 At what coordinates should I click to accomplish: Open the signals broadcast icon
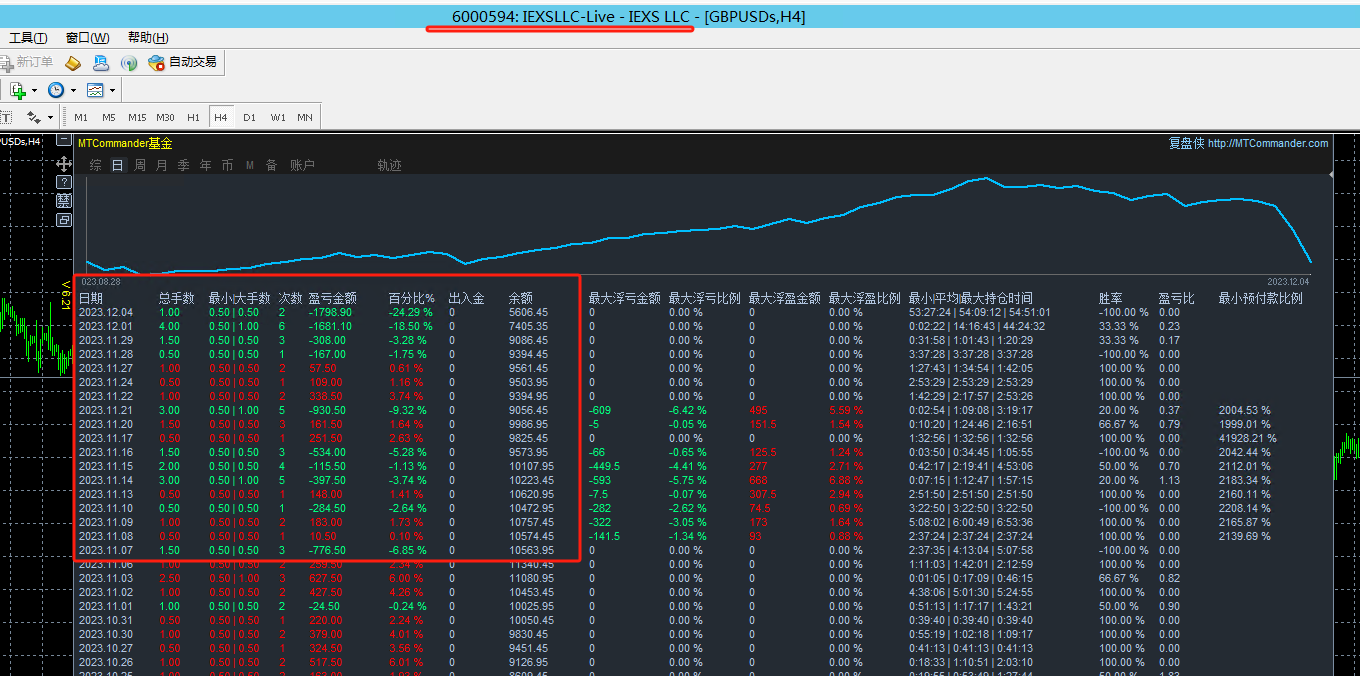(x=129, y=63)
